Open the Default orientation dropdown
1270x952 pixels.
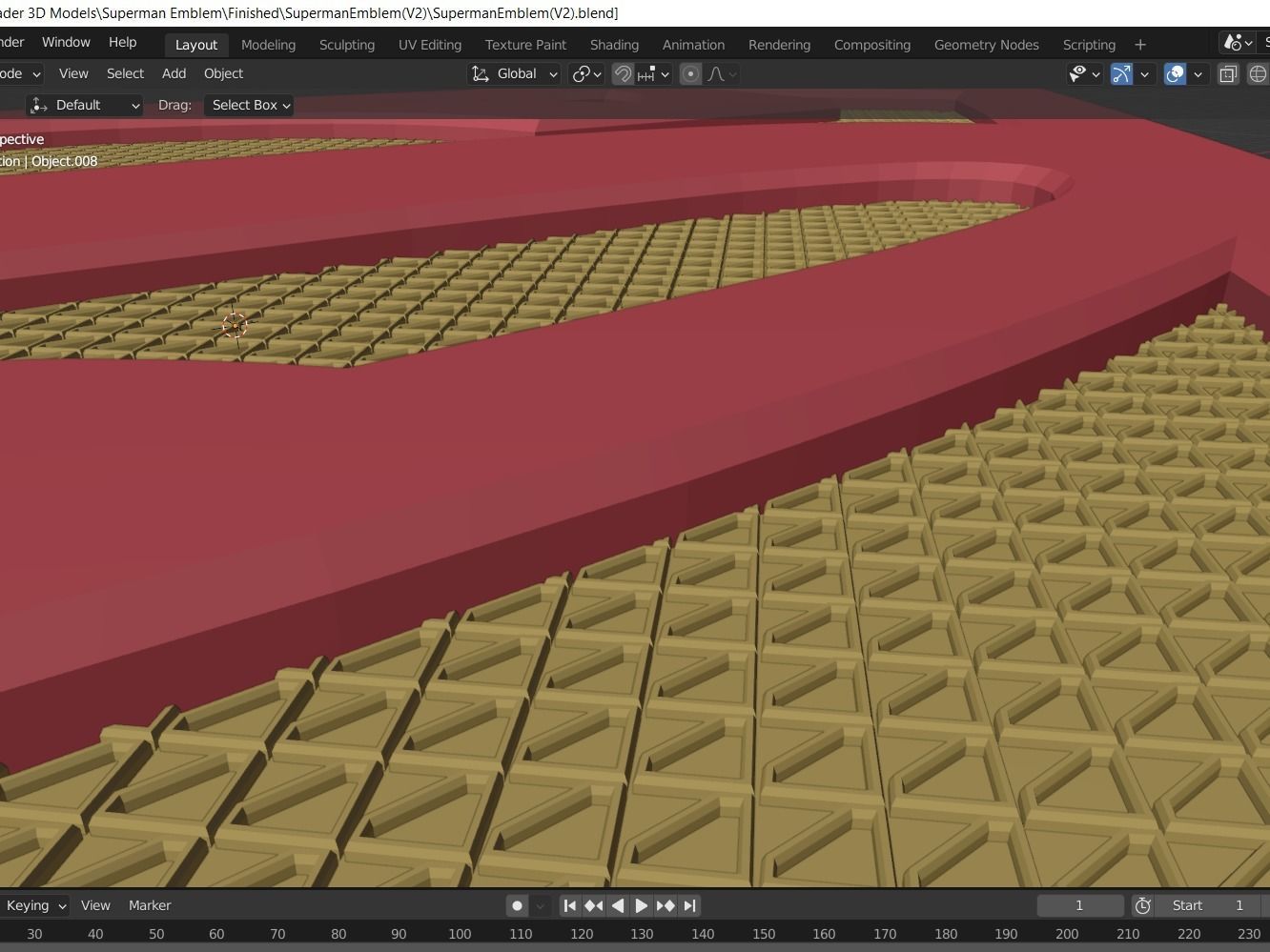point(84,105)
